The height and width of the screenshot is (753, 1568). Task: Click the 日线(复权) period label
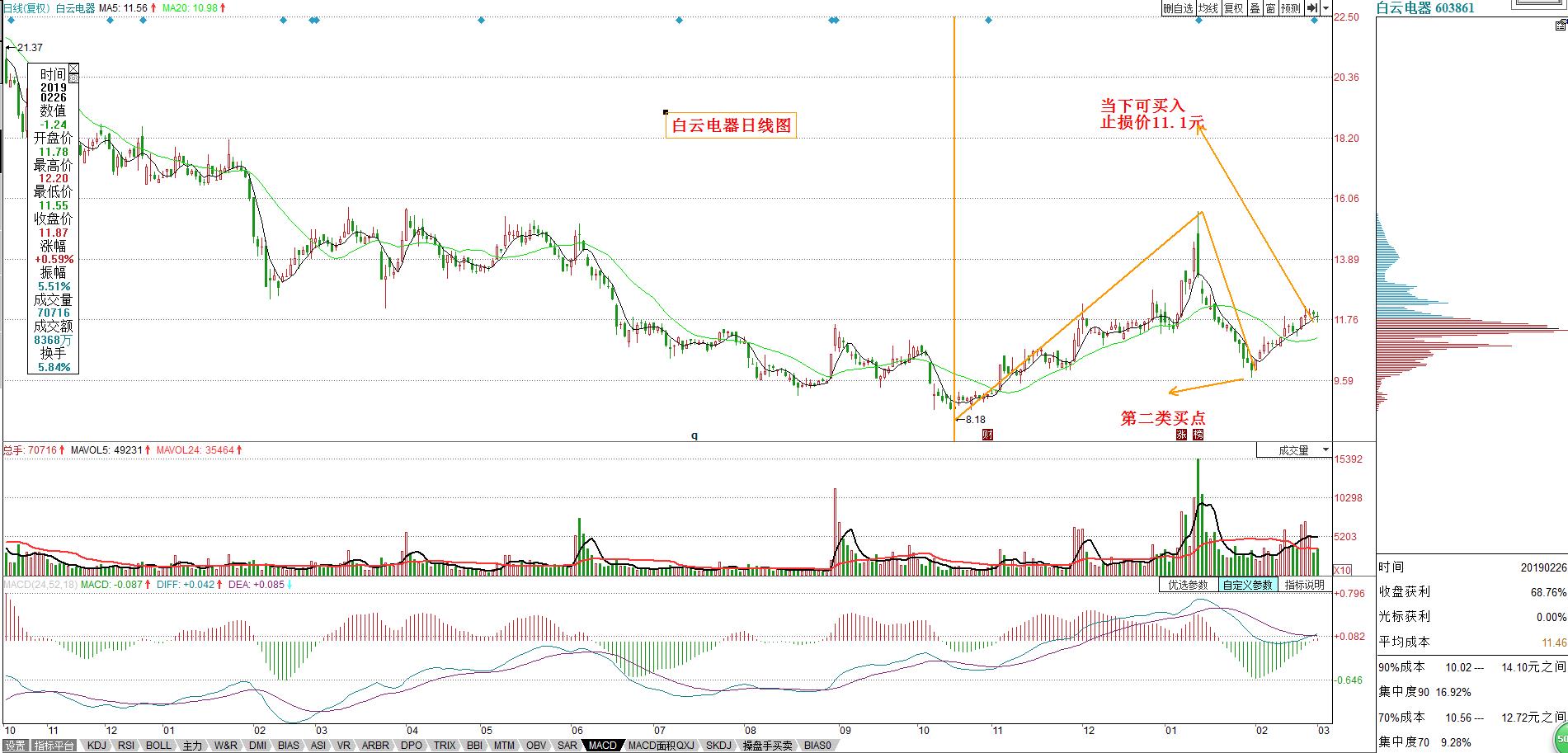point(27,7)
